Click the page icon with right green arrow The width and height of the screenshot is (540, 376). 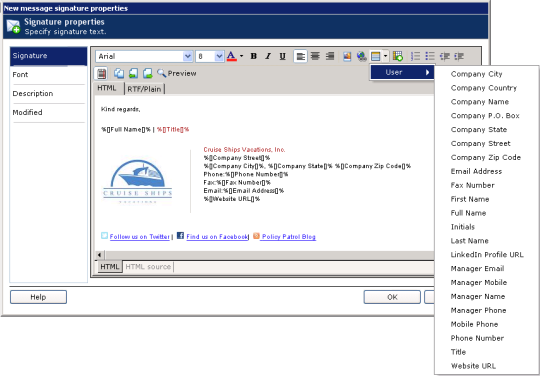point(148,73)
